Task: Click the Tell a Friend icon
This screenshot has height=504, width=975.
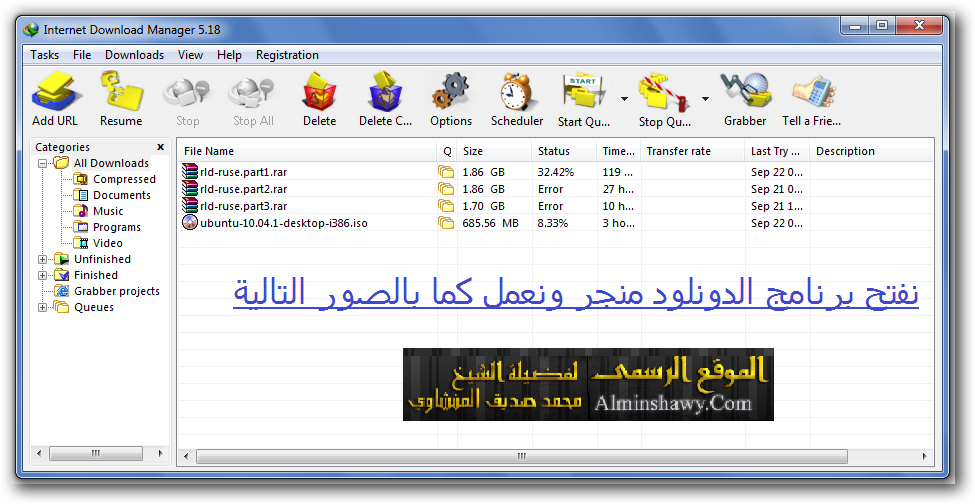Action: click(x=812, y=93)
